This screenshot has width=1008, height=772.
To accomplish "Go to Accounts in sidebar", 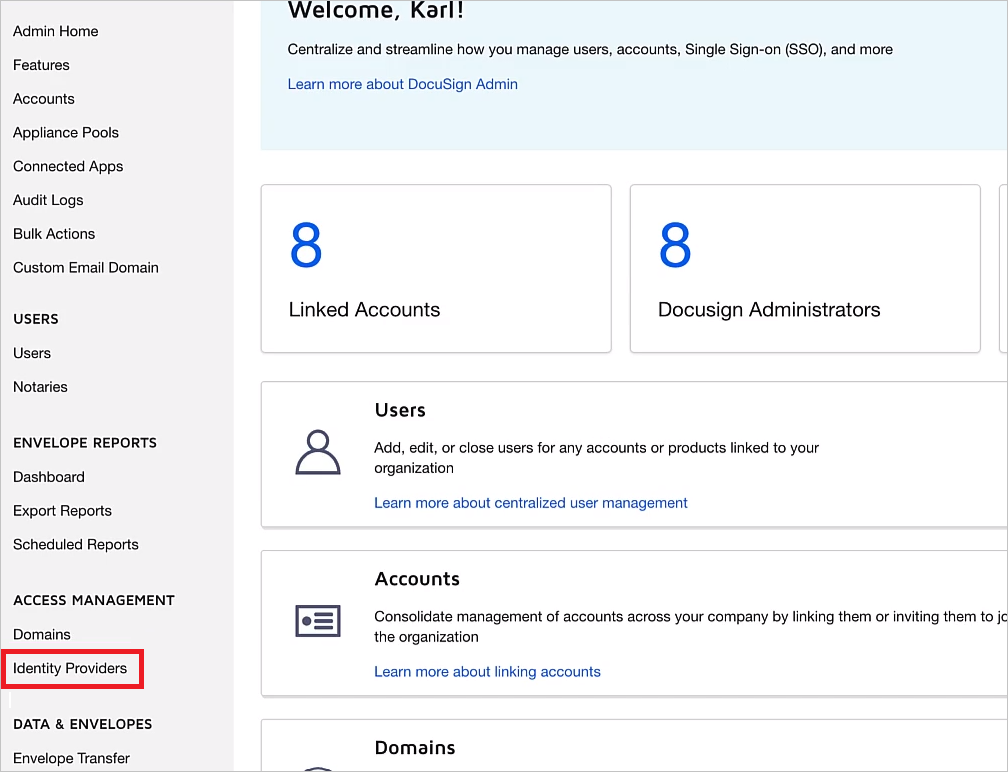I will 44,99.
